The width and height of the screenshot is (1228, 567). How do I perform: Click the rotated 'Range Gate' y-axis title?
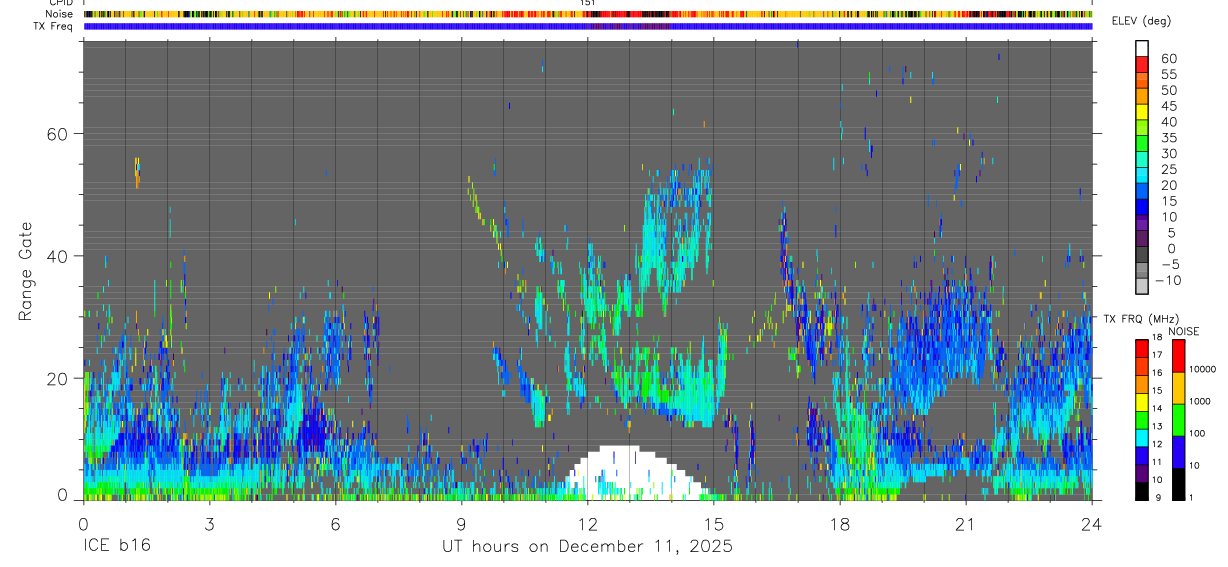point(27,271)
